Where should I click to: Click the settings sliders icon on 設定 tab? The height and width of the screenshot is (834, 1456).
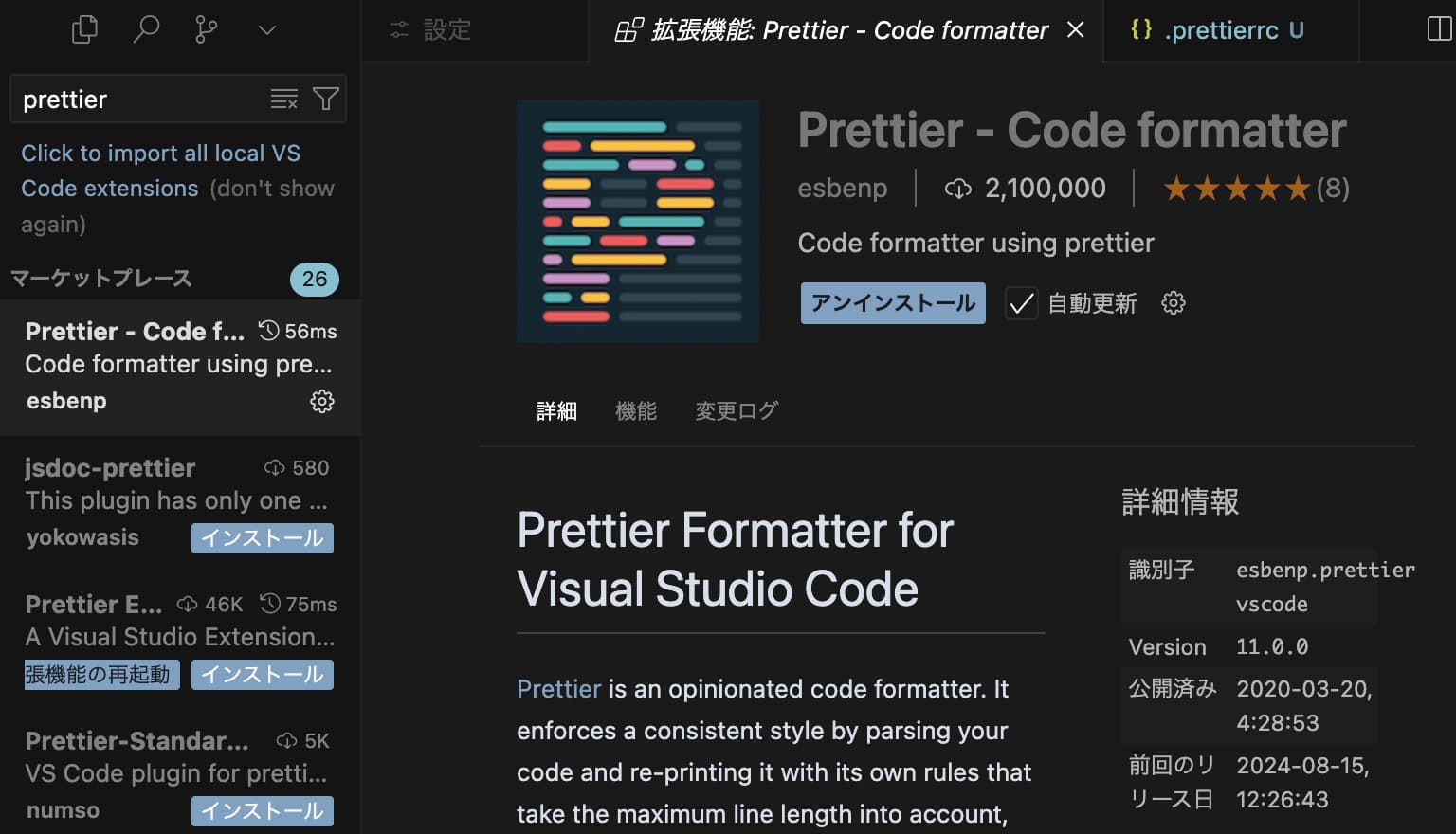[x=399, y=30]
